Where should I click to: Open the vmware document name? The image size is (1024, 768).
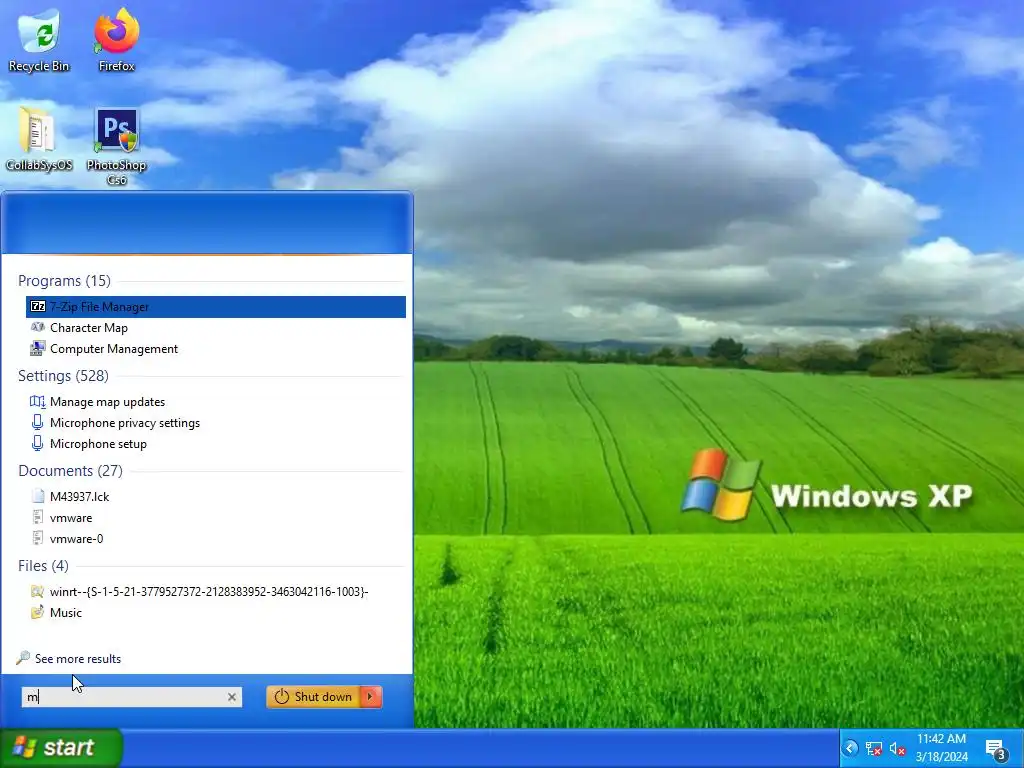pos(71,518)
